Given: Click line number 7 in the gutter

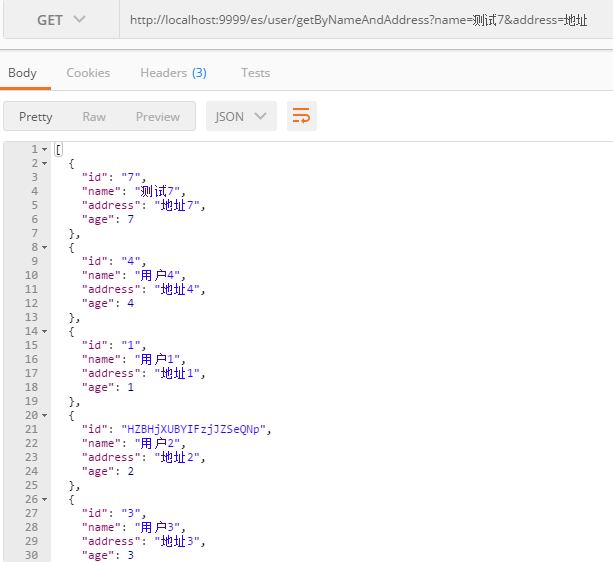Looking at the screenshot, I should [x=35, y=233].
